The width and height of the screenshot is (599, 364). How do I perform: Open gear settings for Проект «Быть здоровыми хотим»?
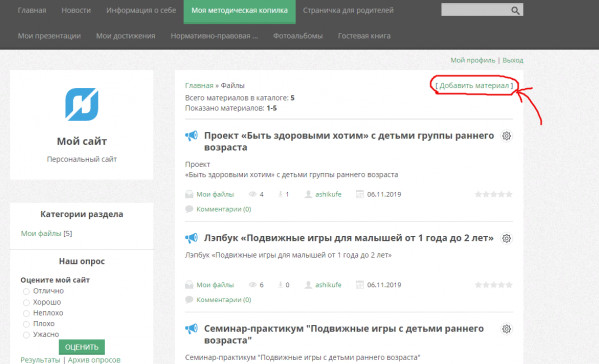[x=507, y=136]
